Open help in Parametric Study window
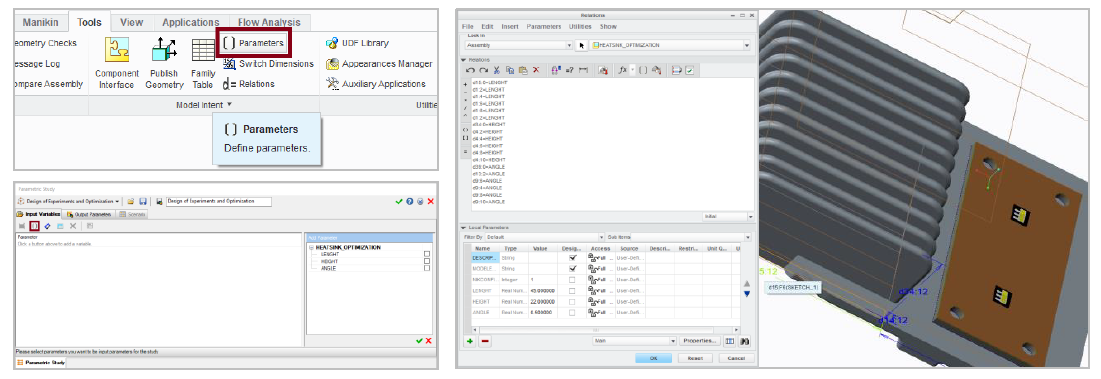The width and height of the screenshot is (1101, 379). [x=410, y=201]
